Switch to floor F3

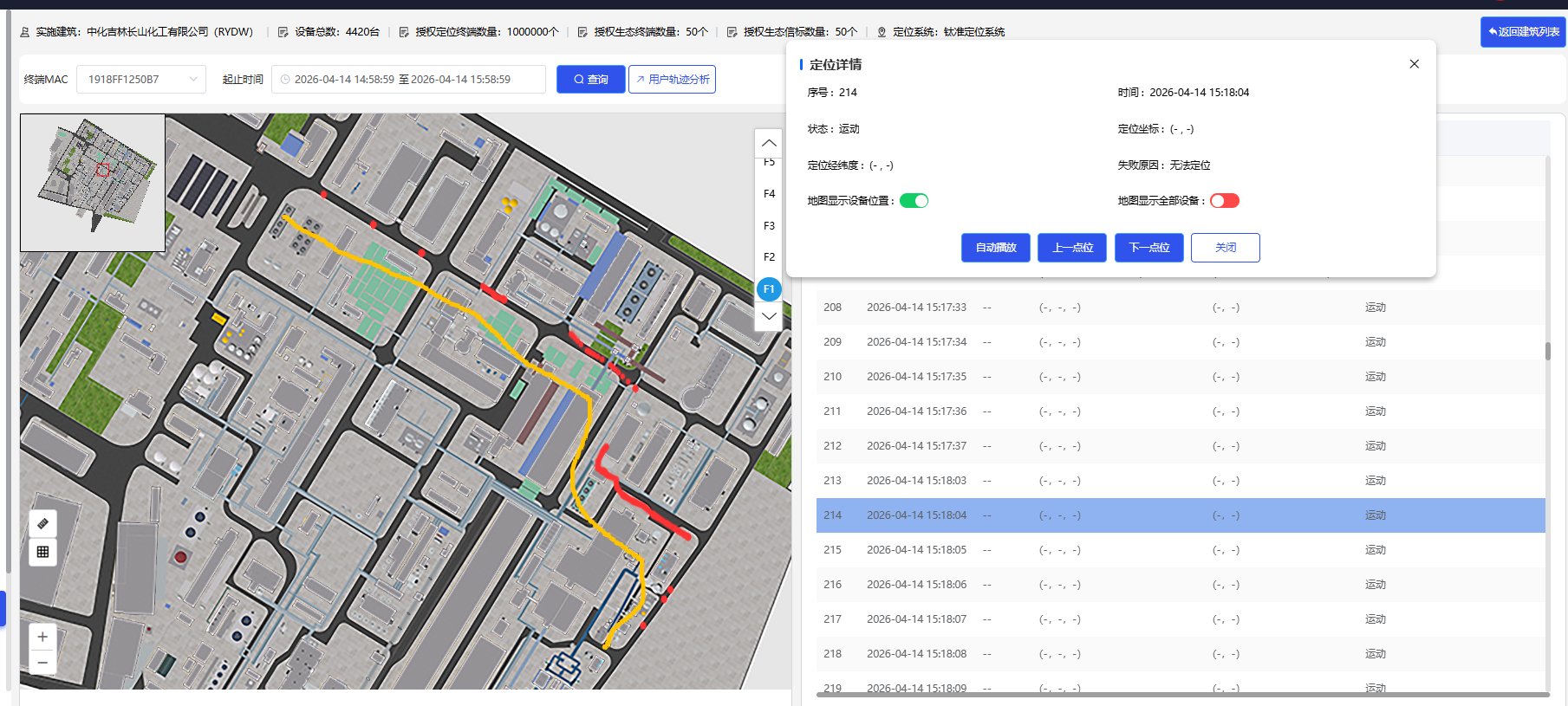[769, 226]
